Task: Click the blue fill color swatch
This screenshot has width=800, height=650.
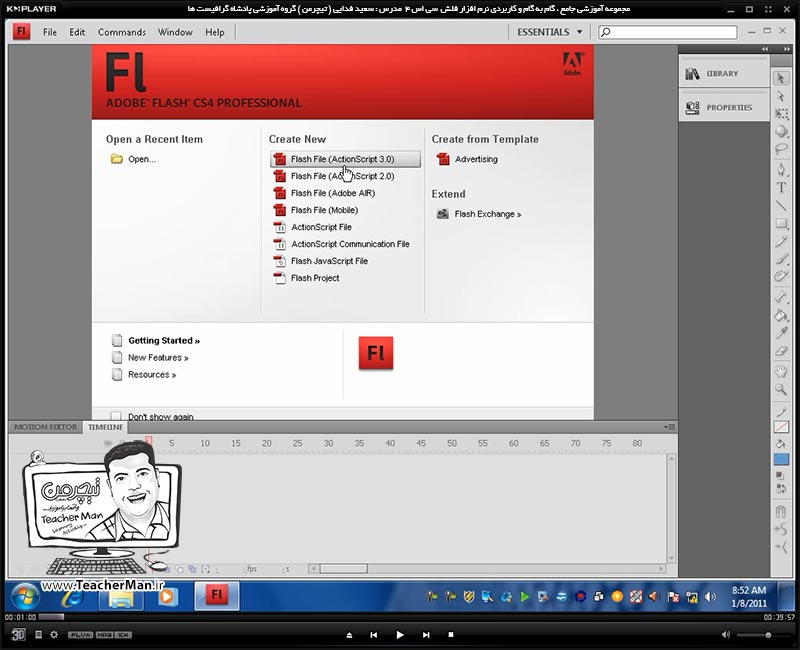Action: (781, 459)
